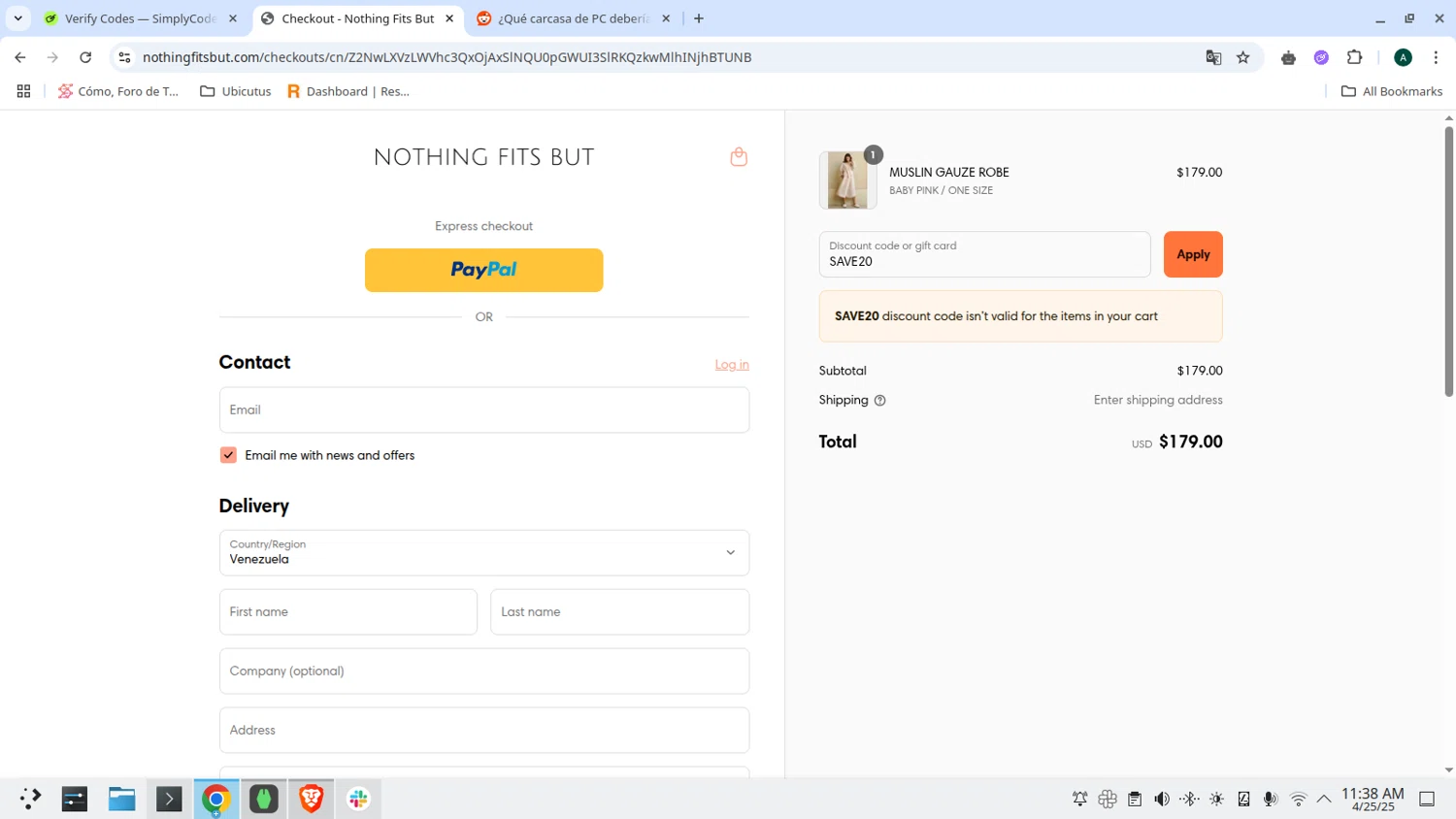Click the browser forward arrow
The width and height of the screenshot is (1456, 819).
click(x=52, y=57)
